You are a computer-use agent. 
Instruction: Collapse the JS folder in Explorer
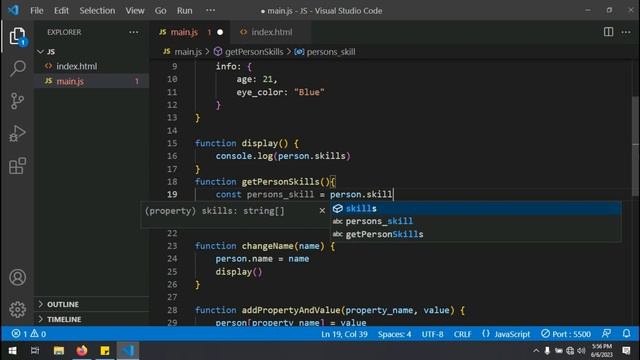(91, 52)
